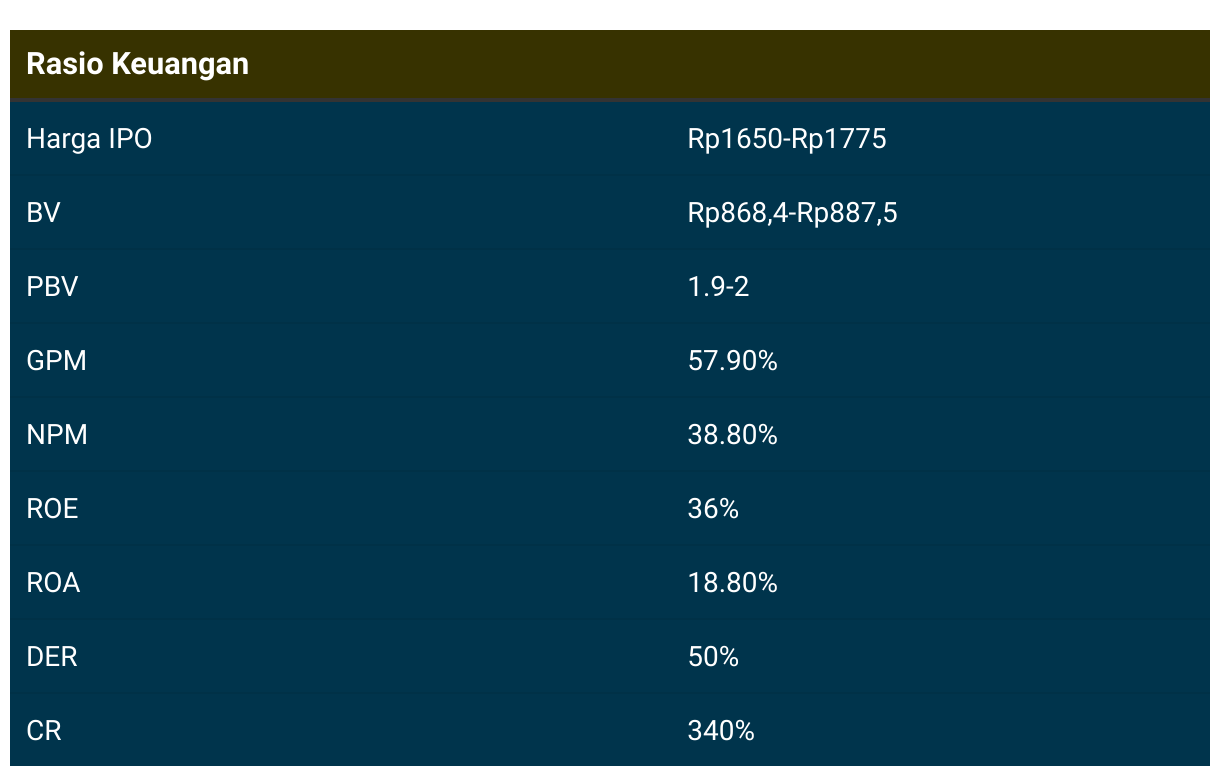1220x776 pixels.
Task: Select the DER row label
Action: point(52,656)
